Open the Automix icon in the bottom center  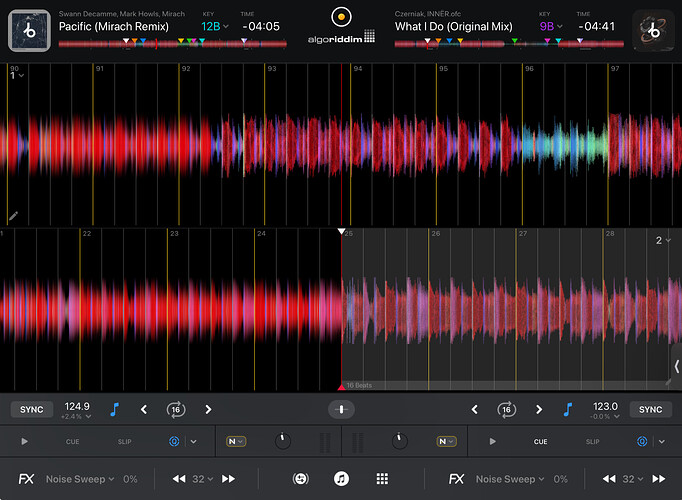pos(301,479)
